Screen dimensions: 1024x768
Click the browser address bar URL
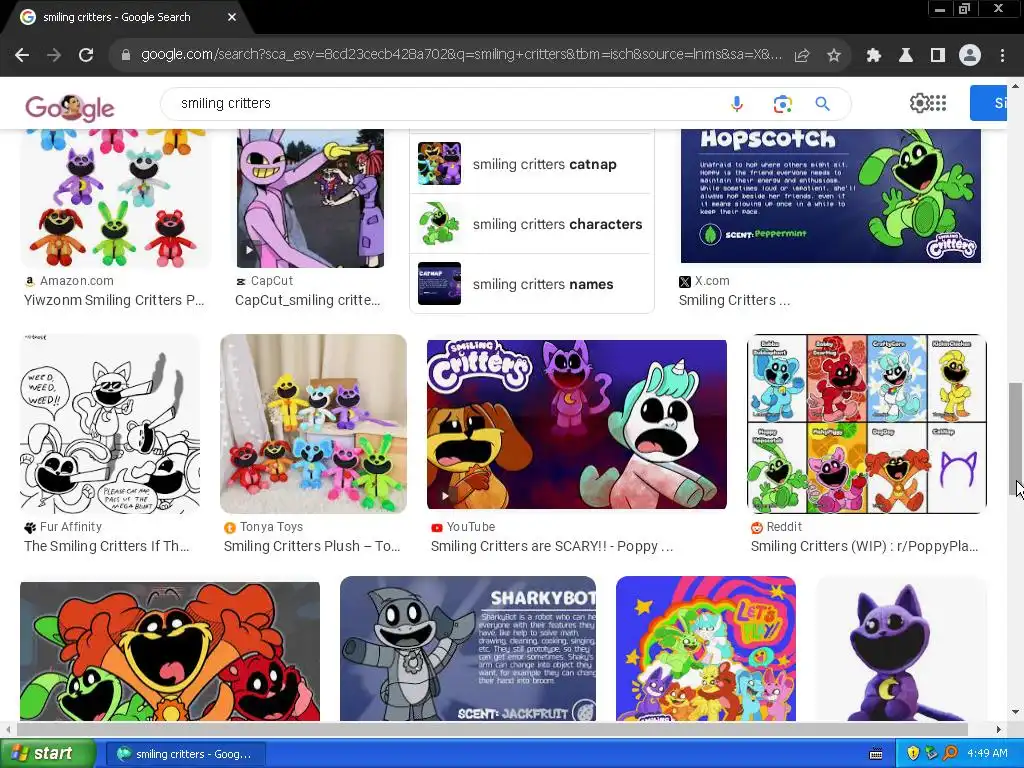pyautogui.click(x=461, y=54)
